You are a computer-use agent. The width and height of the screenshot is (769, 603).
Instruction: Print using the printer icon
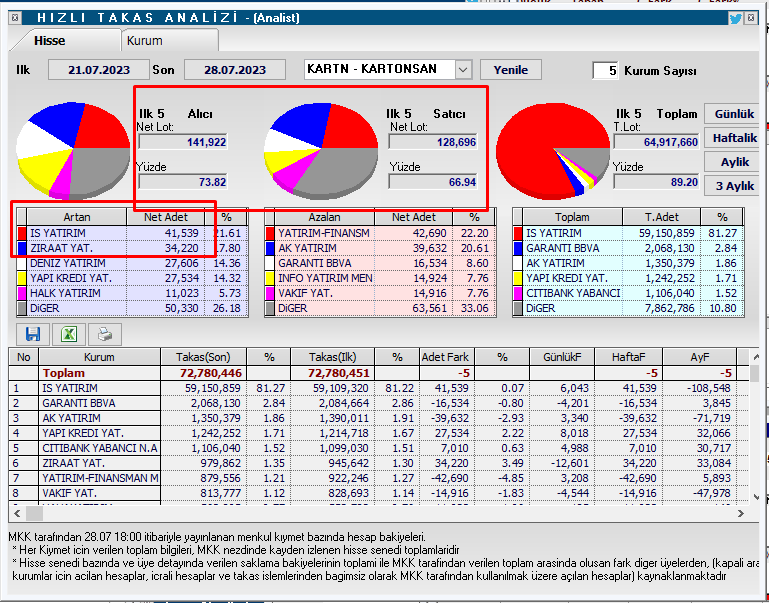tap(105, 334)
